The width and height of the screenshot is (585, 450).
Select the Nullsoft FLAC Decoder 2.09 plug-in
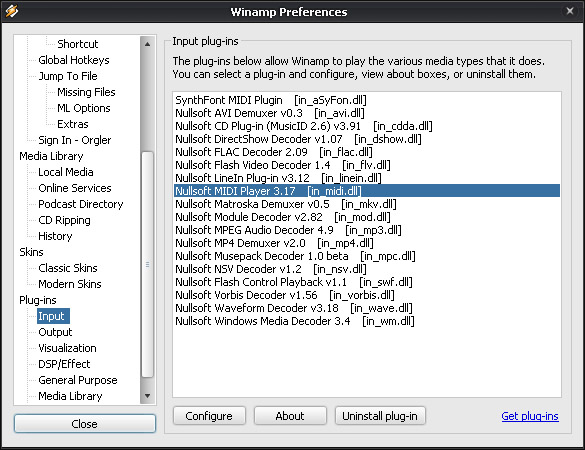pyautogui.click(x=274, y=152)
